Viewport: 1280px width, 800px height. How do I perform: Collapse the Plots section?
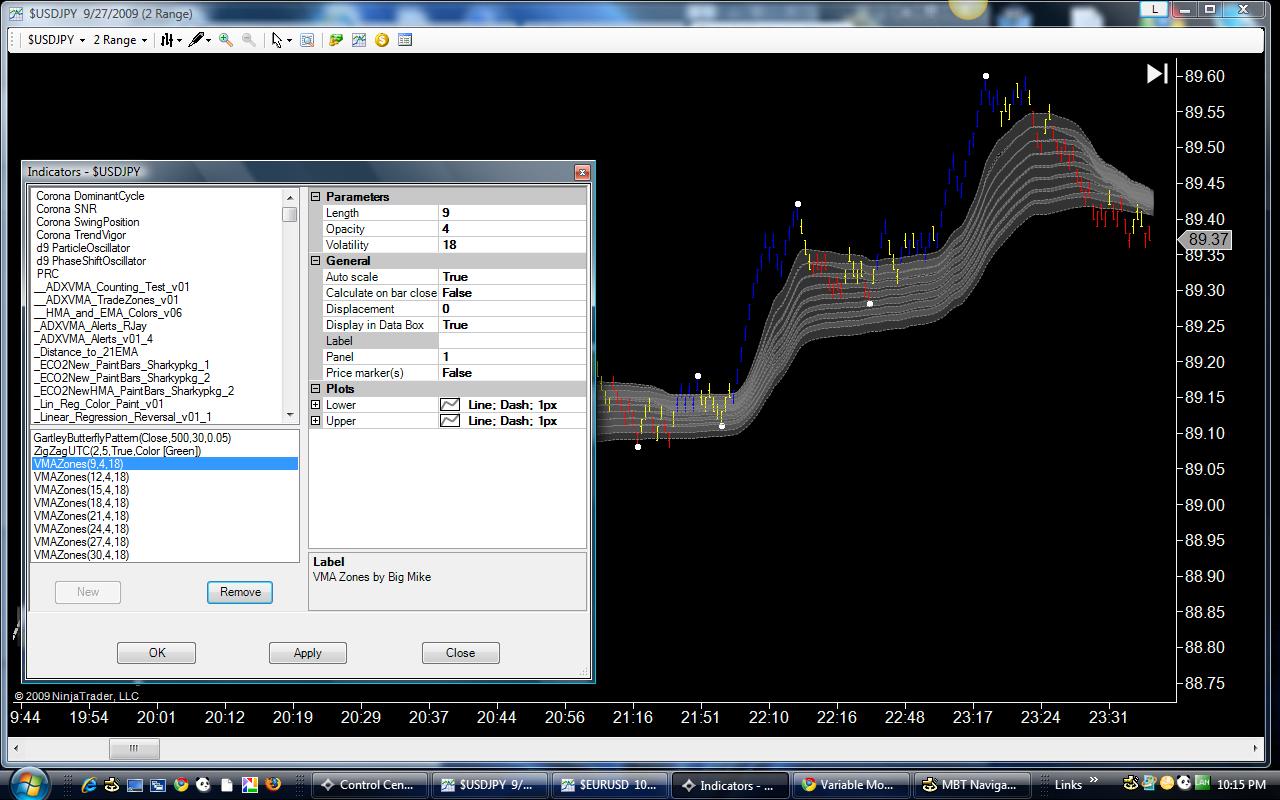tap(316, 389)
